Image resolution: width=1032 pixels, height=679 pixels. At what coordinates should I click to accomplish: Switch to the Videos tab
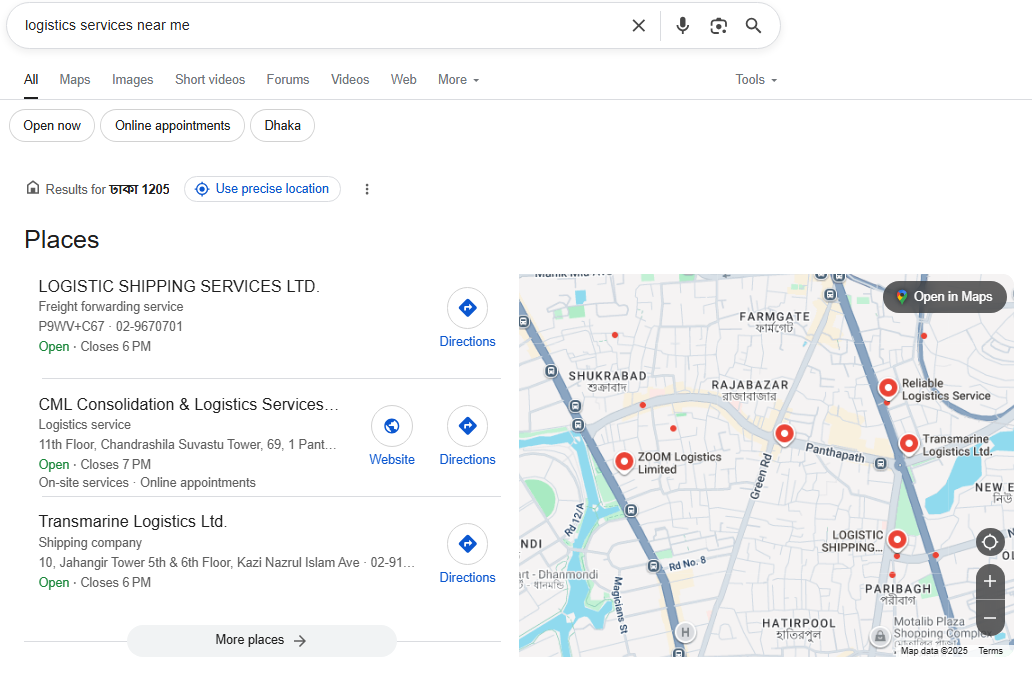pyautogui.click(x=350, y=80)
